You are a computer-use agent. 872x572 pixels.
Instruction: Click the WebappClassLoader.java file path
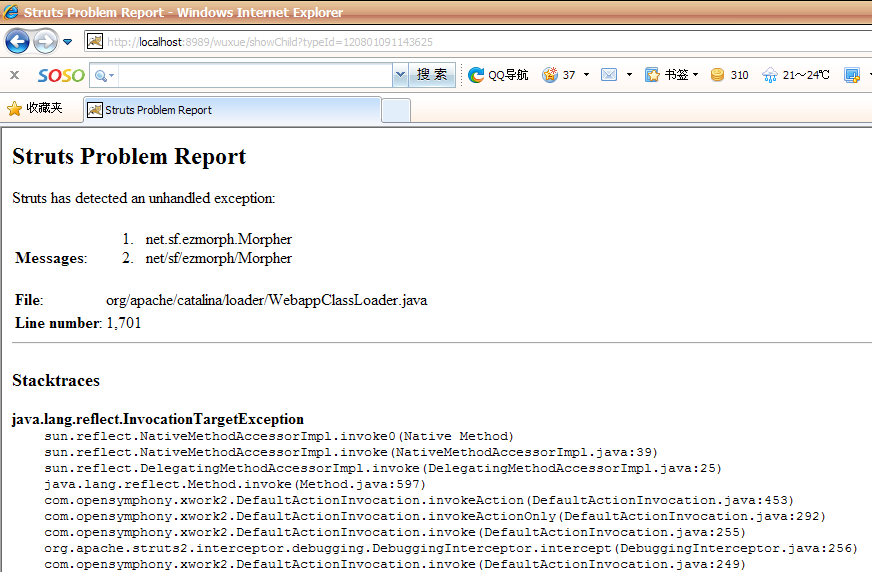click(x=266, y=300)
